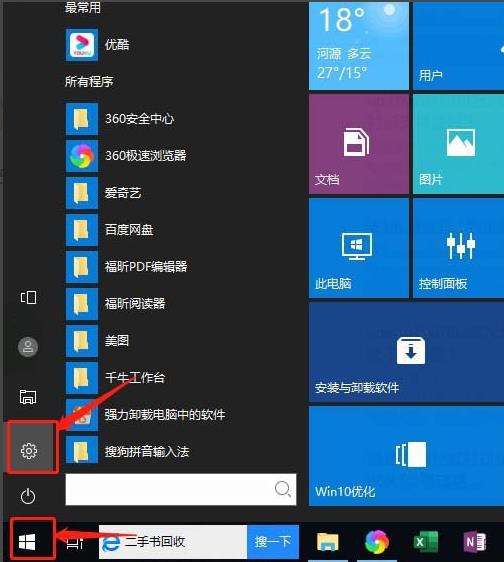This screenshot has height=562, width=504.
Task: Click the power icon in the sidebar
Action: pos(28,496)
